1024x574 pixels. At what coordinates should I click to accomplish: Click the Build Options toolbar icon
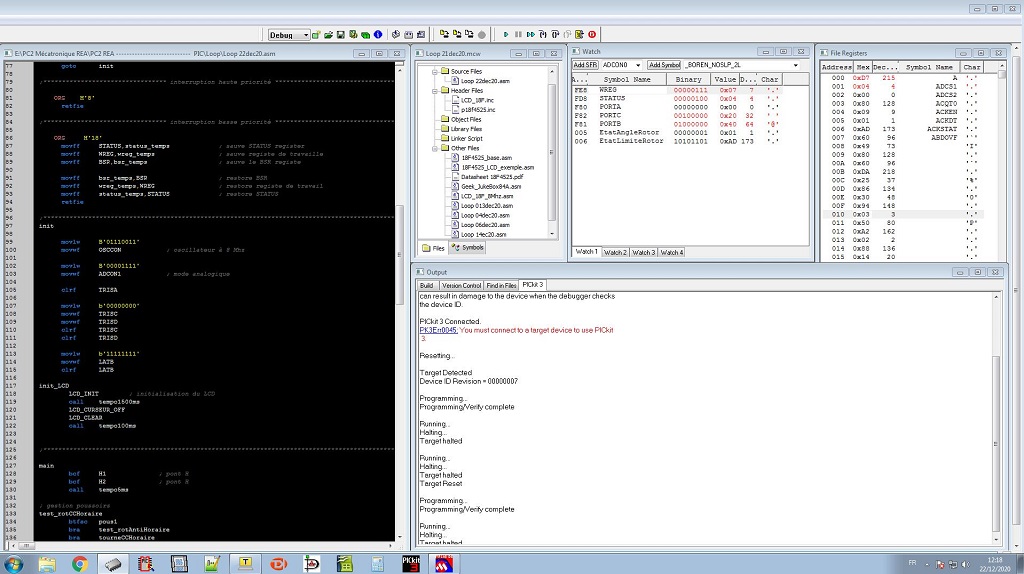coord(353,35)
